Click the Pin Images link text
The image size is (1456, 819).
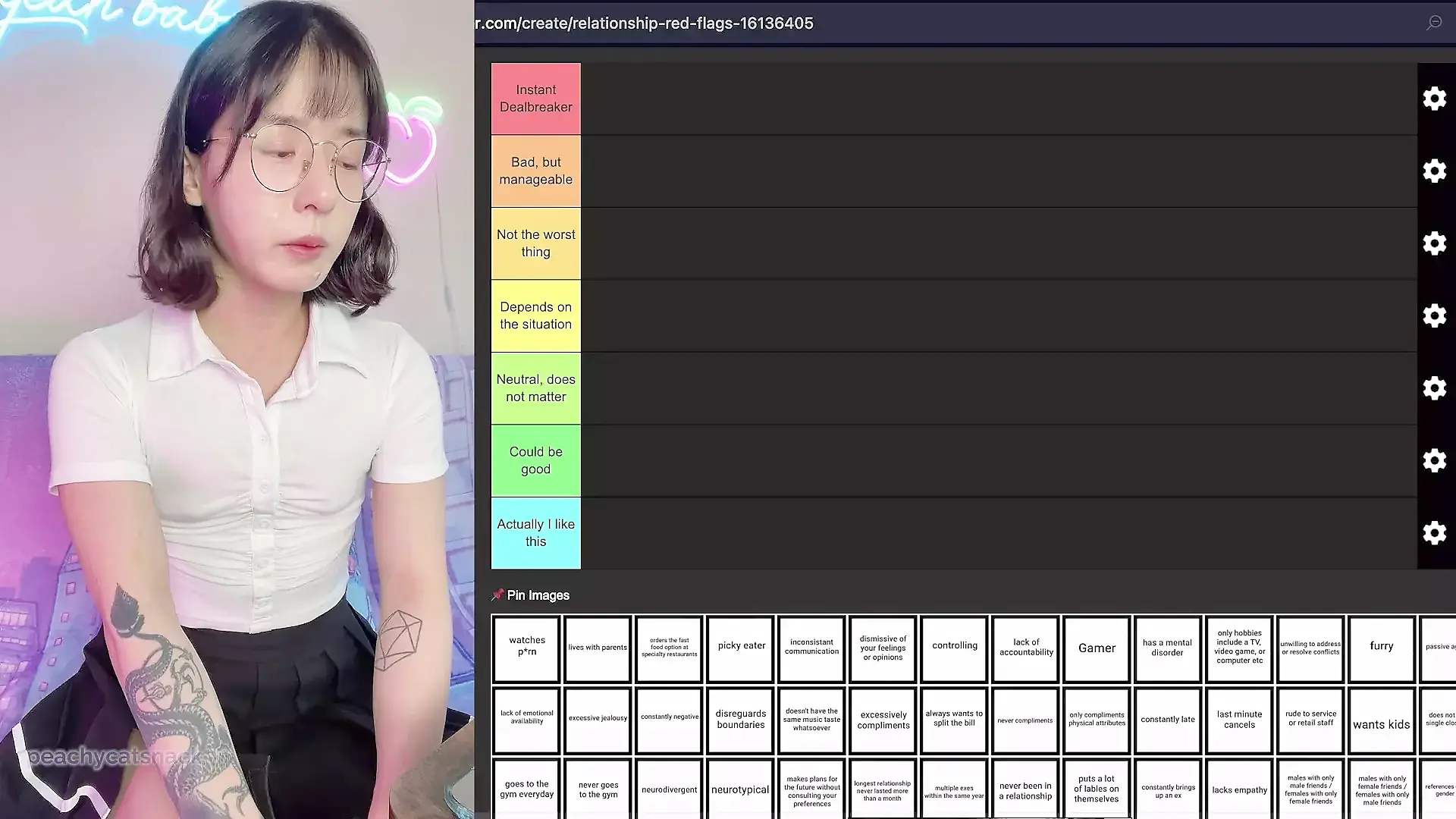point(538,595)
